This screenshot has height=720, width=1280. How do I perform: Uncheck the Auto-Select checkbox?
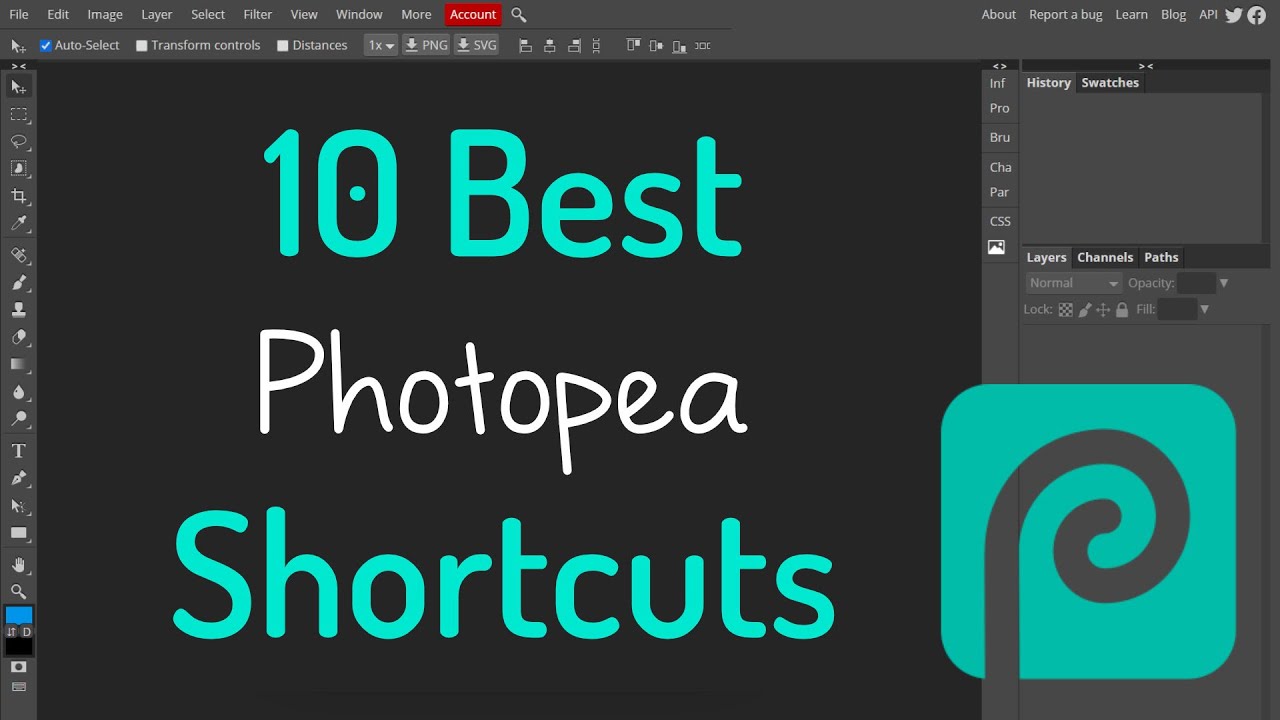pos(45,45)
